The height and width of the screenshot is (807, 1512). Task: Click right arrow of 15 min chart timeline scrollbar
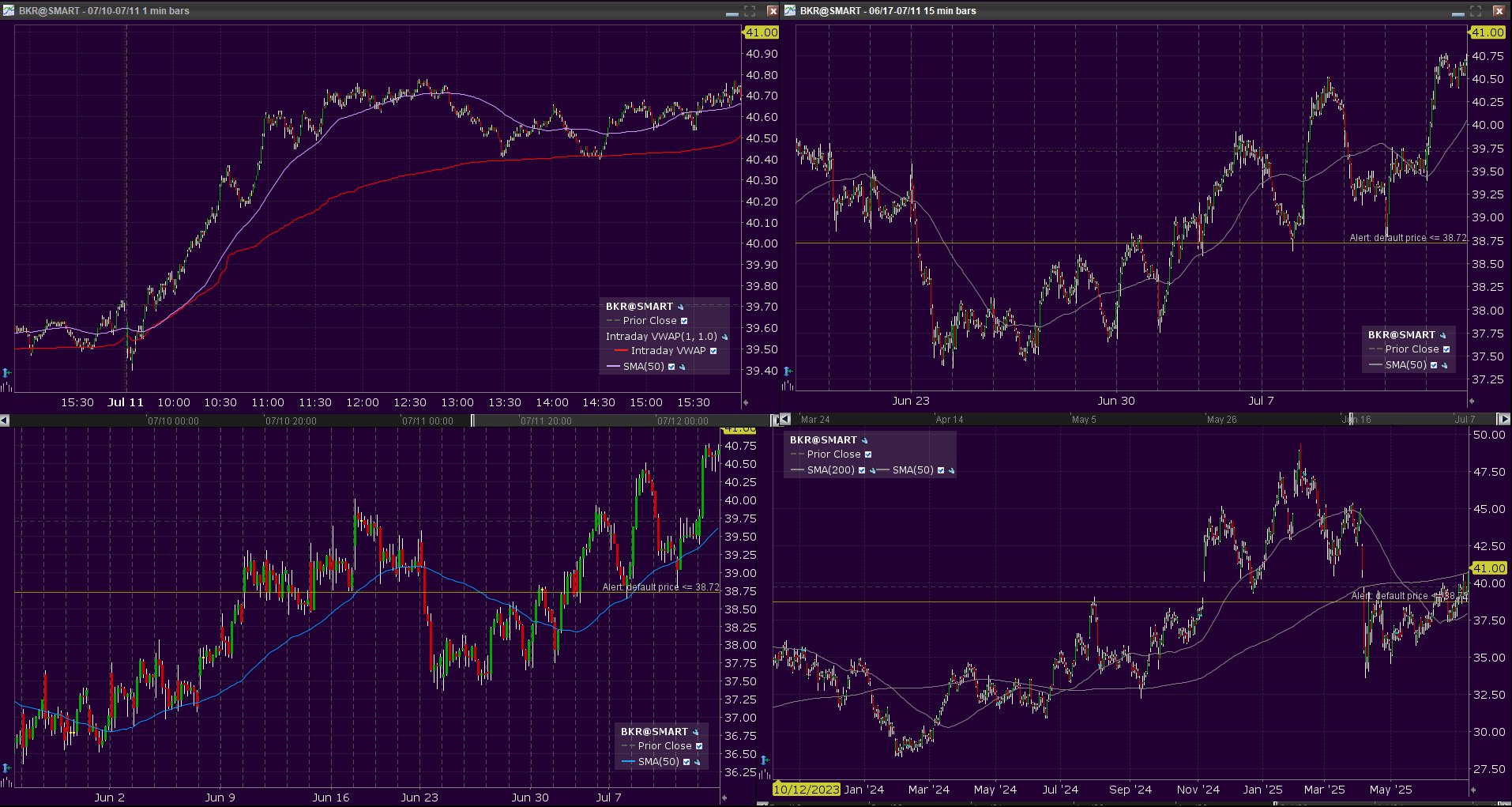coord(1503,419)
